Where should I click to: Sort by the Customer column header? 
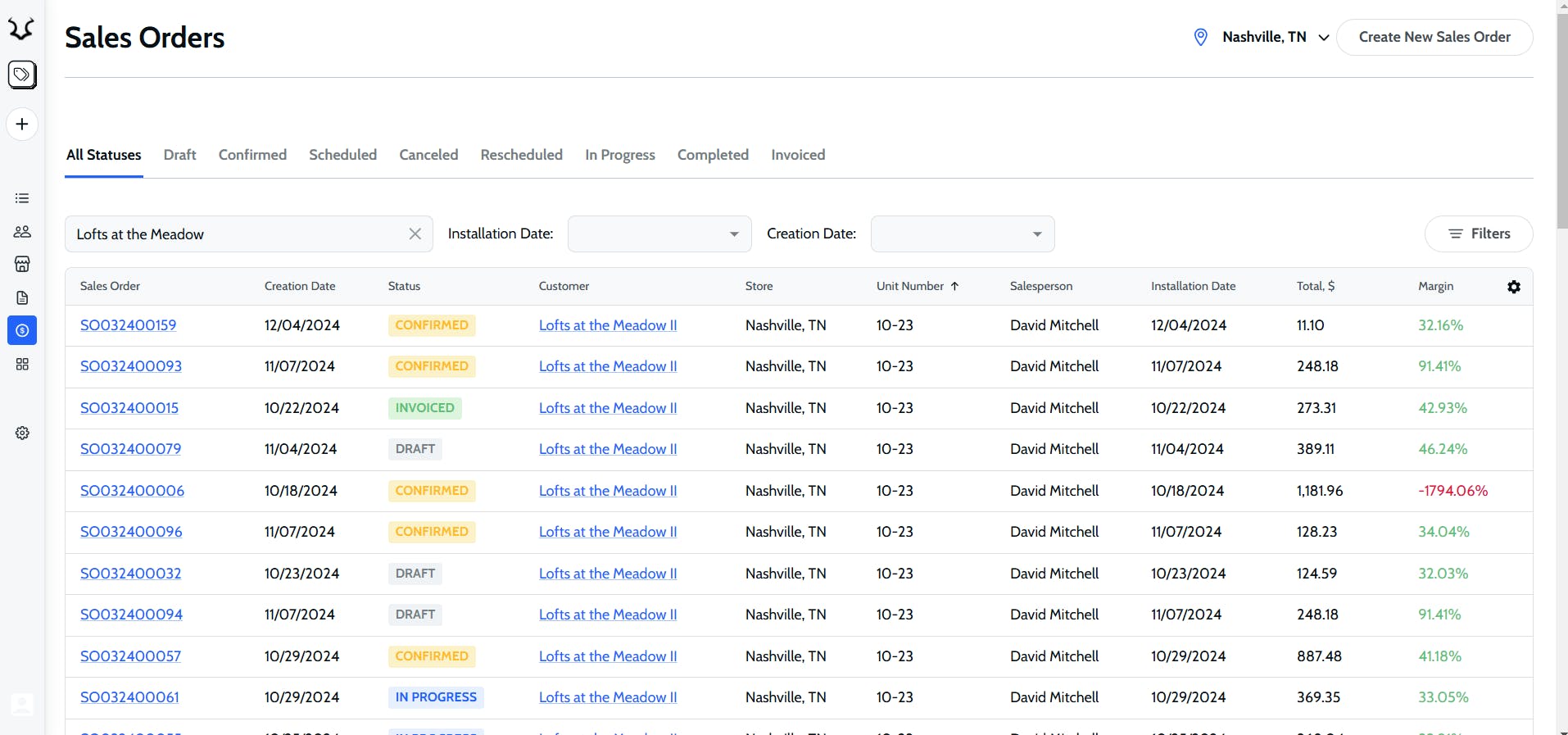click(x=564, y=286)
